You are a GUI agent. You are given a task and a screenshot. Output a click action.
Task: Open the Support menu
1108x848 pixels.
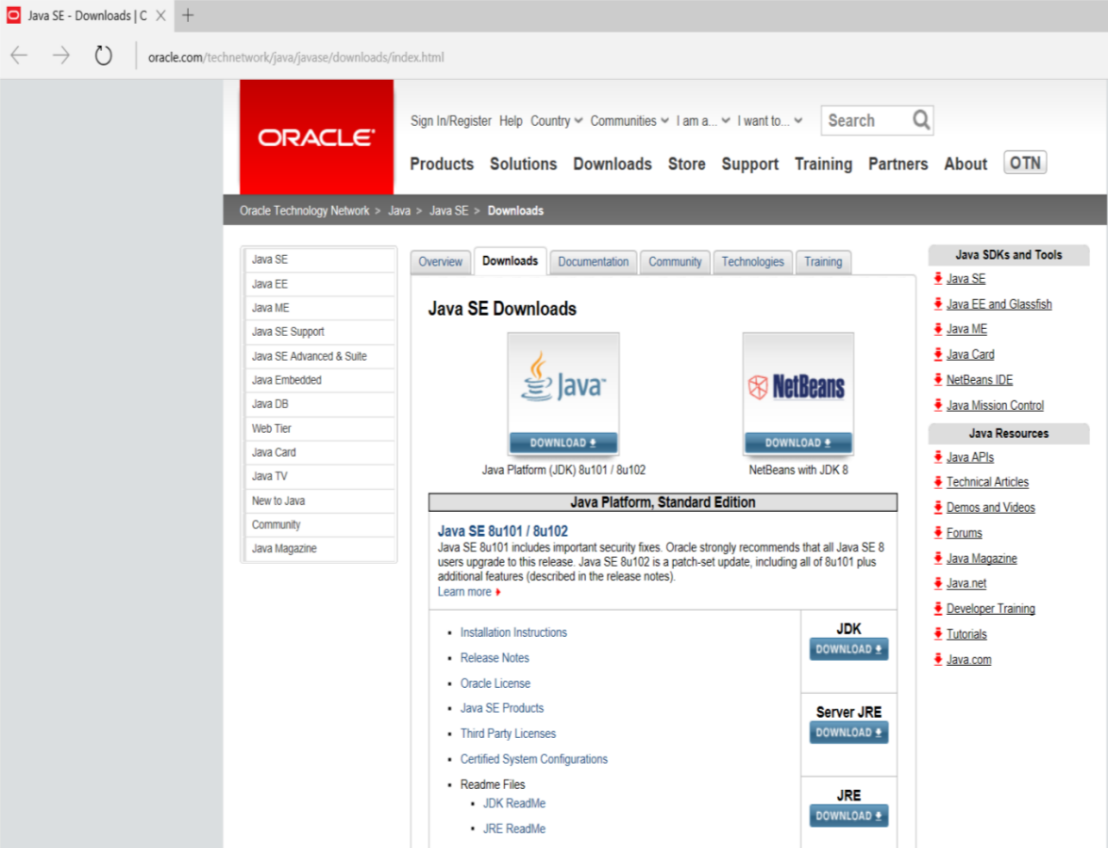point(750,164)
